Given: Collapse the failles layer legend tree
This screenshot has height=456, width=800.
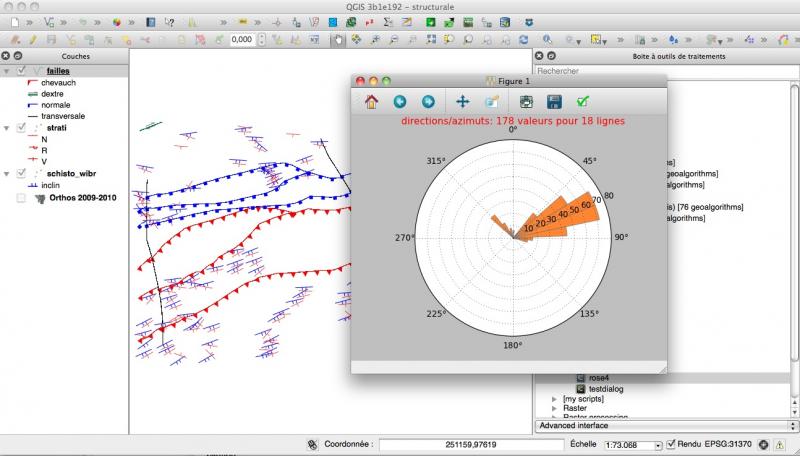Looking at the screenshot, I should (8, 71).
